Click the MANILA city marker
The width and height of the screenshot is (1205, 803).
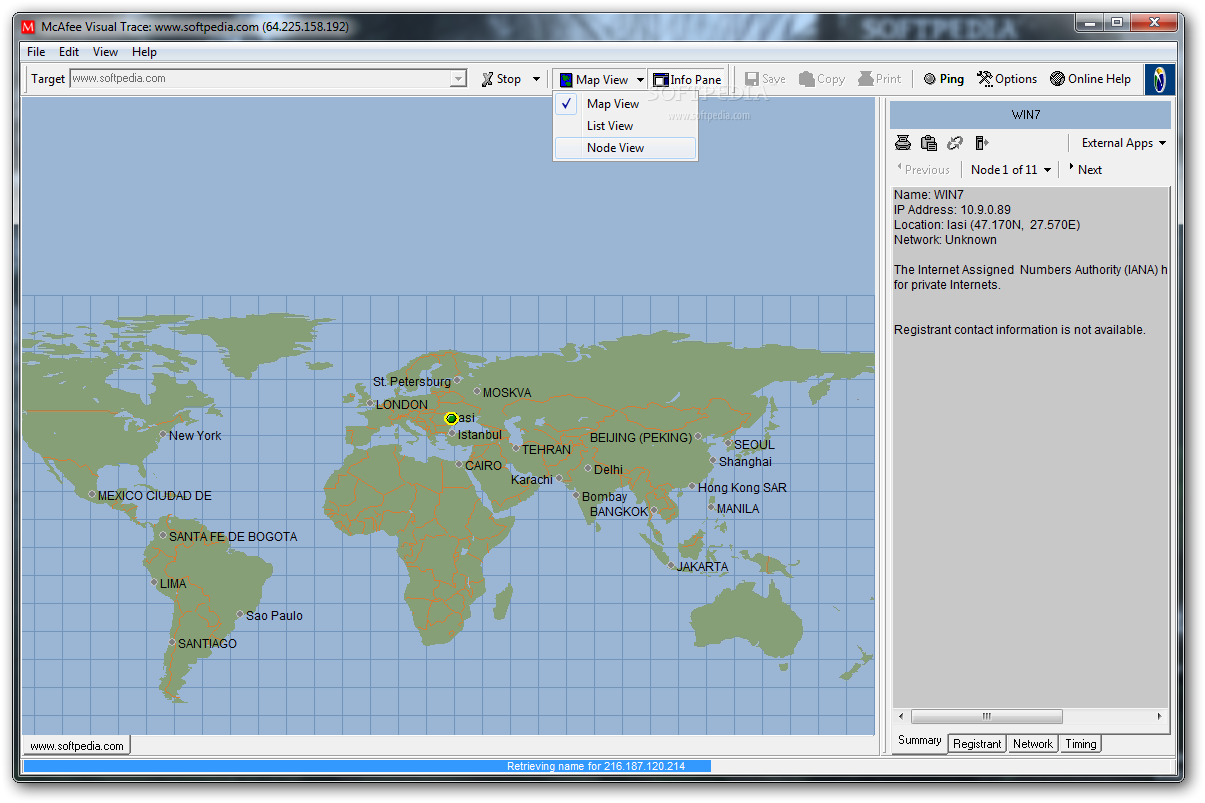click(x=711, y=507)
